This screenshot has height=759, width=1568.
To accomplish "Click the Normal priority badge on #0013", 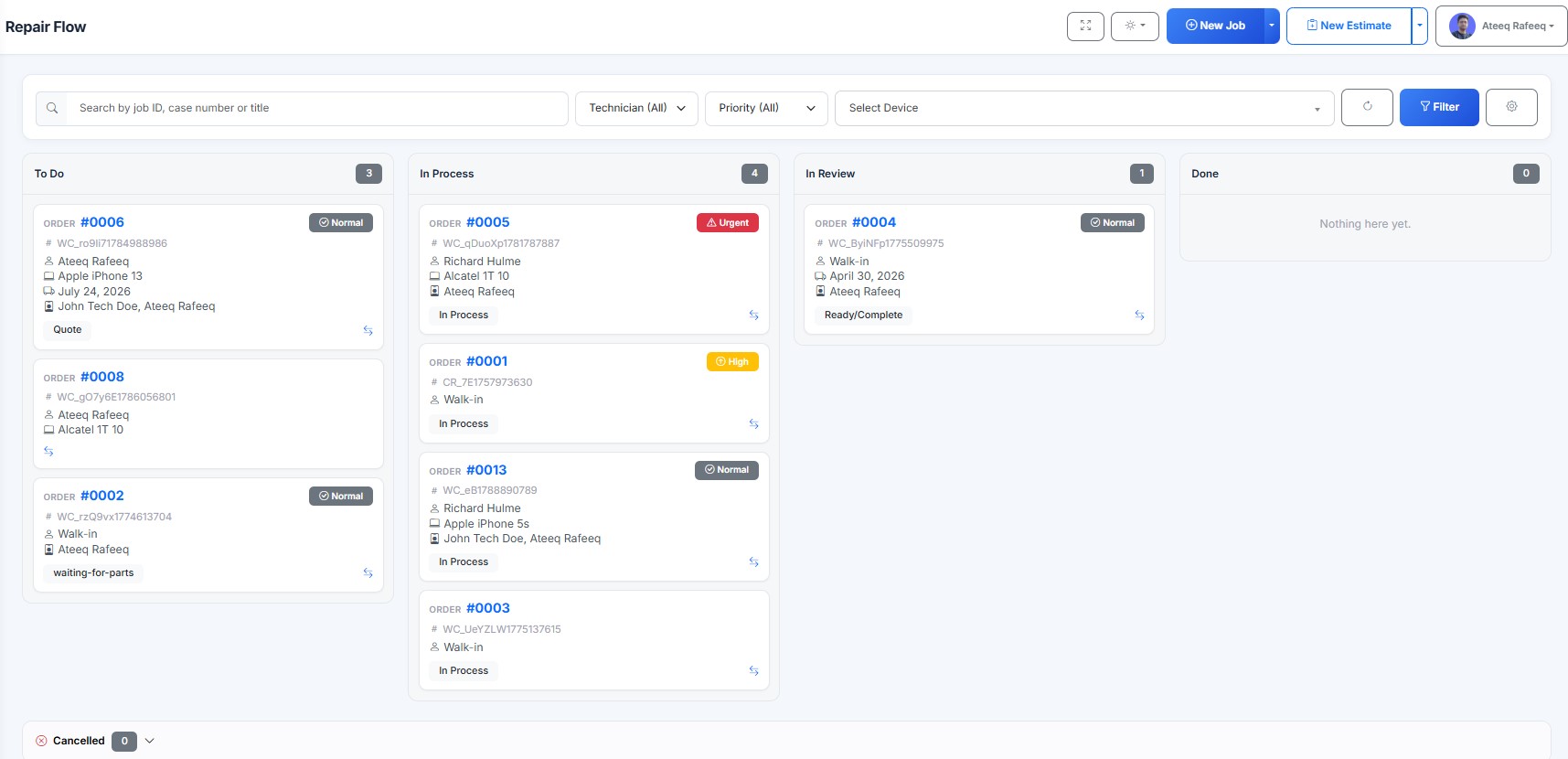I will coord(727,470).
